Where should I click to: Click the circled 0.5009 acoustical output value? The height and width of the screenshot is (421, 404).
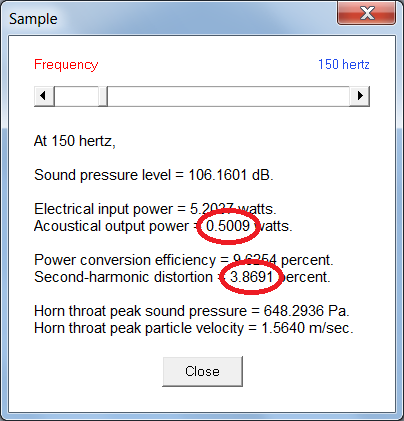click(x=228, y=226)
